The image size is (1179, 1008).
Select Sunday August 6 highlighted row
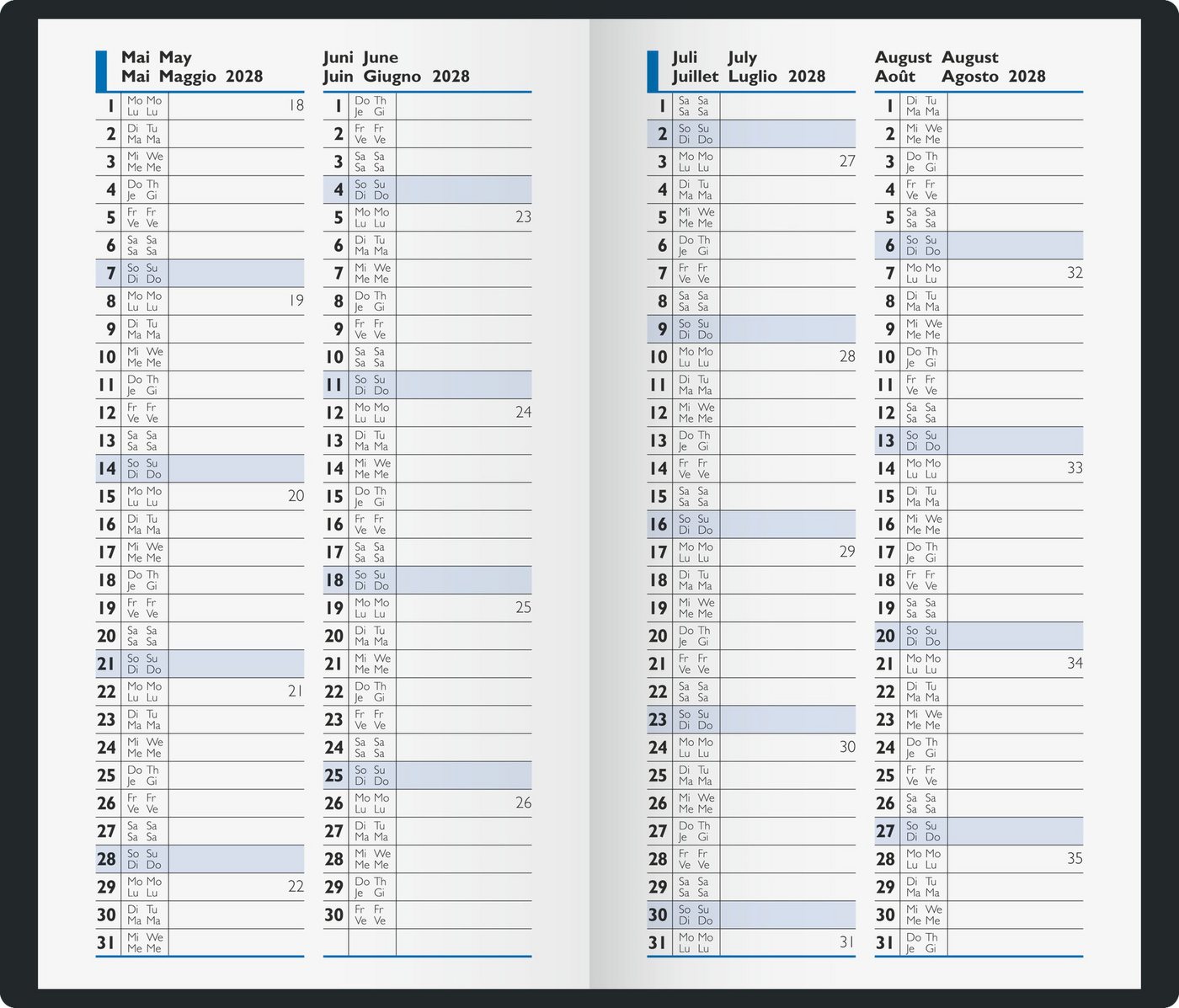pyautogui.click(x=979, y=245)
